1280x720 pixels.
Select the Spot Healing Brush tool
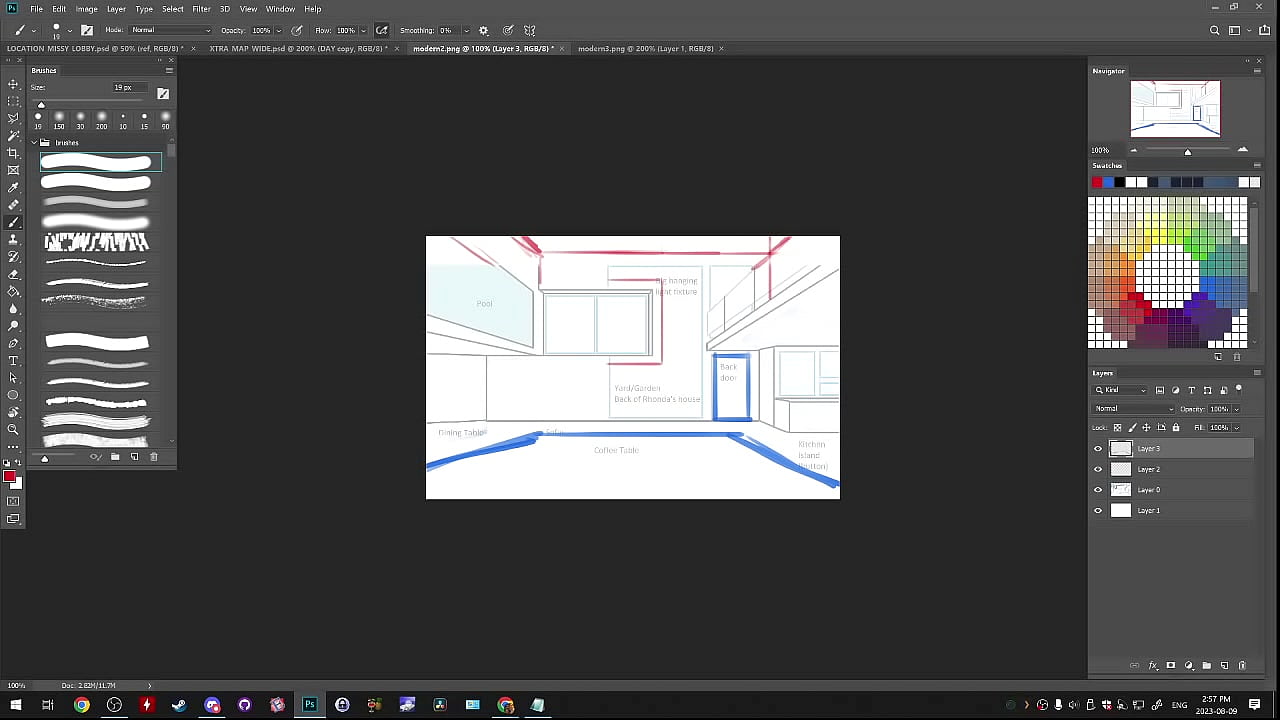13,205
